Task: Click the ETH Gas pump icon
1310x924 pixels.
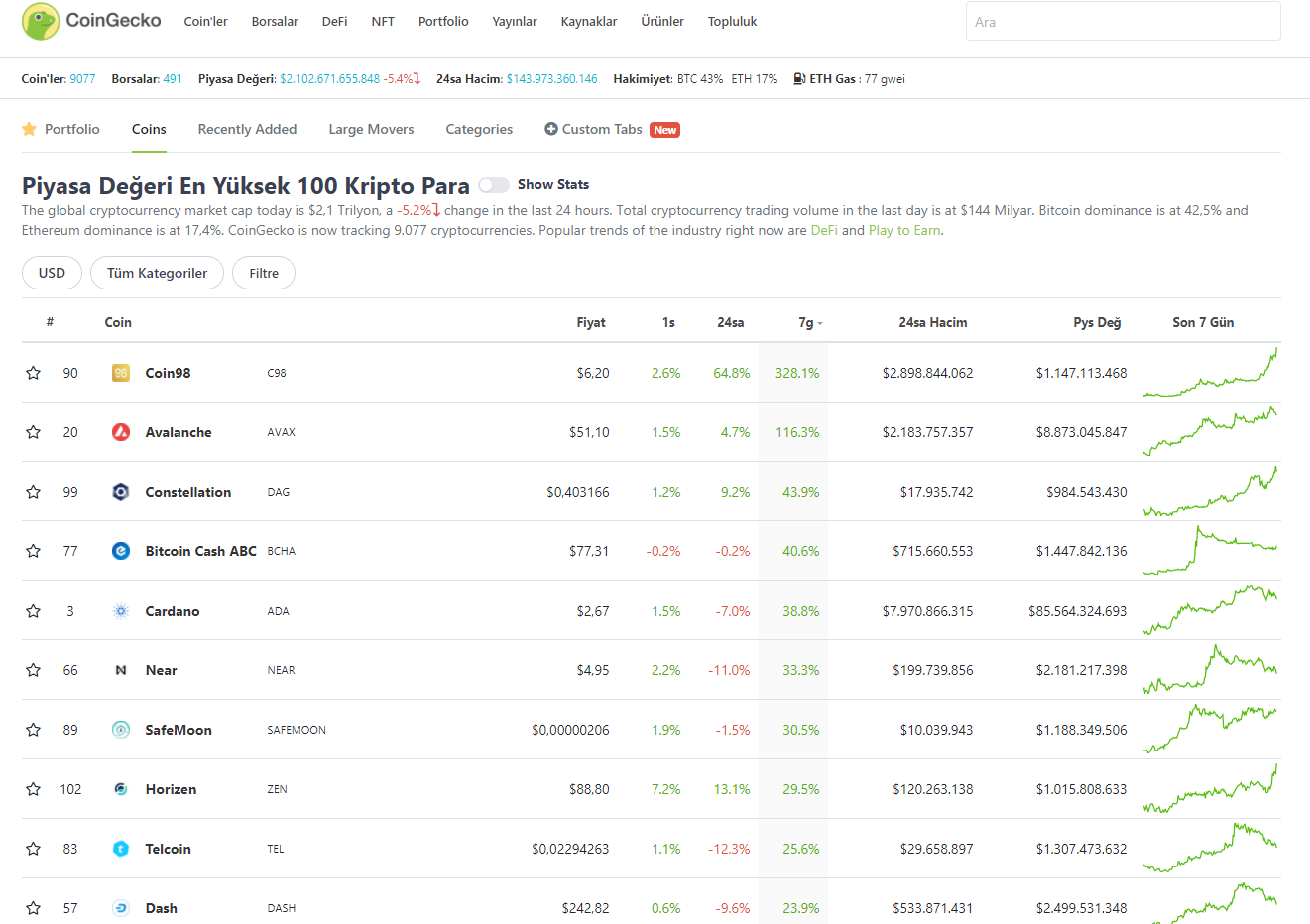Action: click(x=799, y=79)
